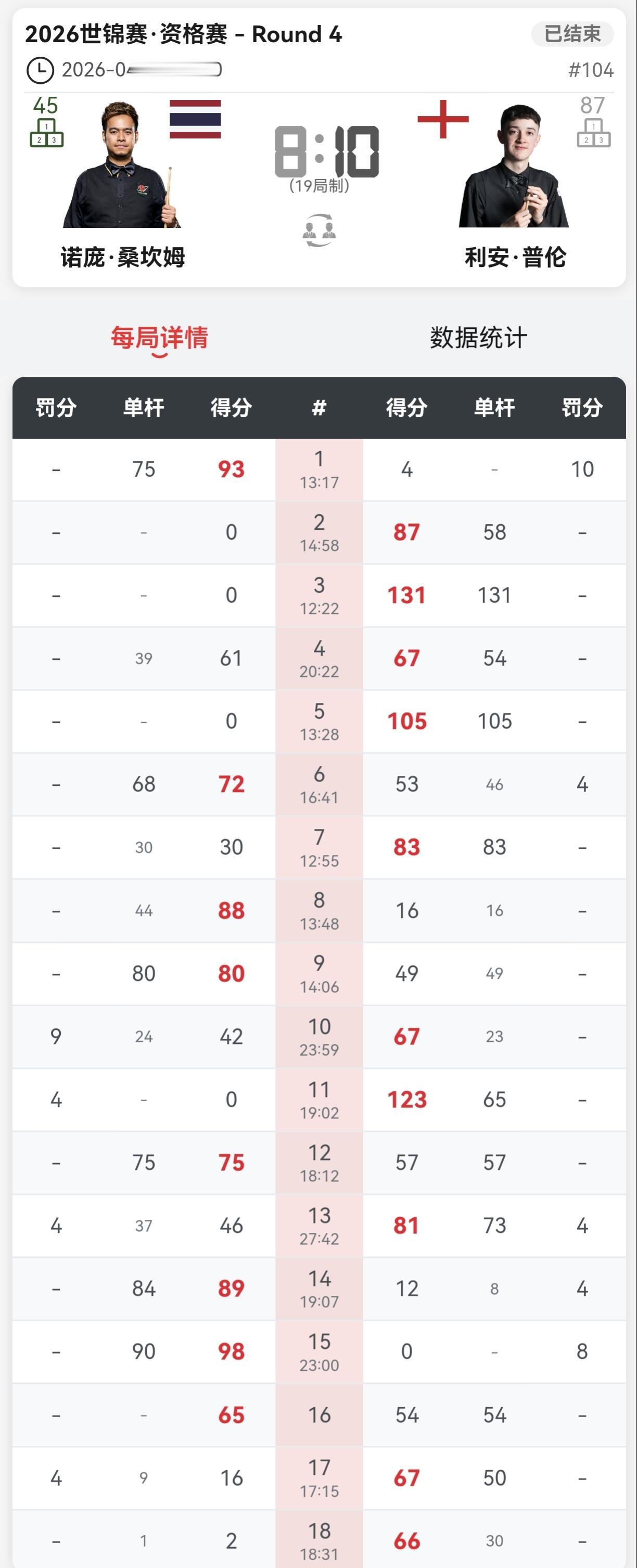Viewport: 637px width, 1568px height.
Task: Click the gray ranking podium icon
Action: (x=593, y=133)
